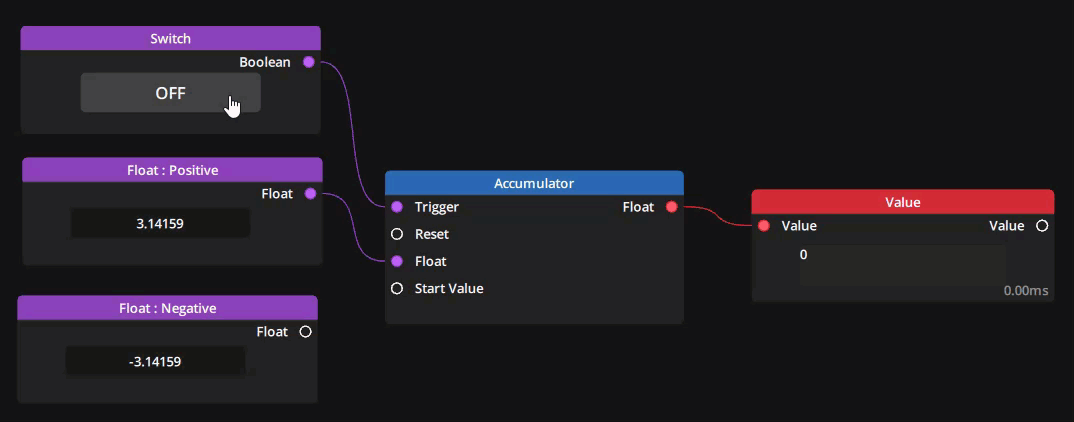Click the Value node output port

[x=1042, y=226]
